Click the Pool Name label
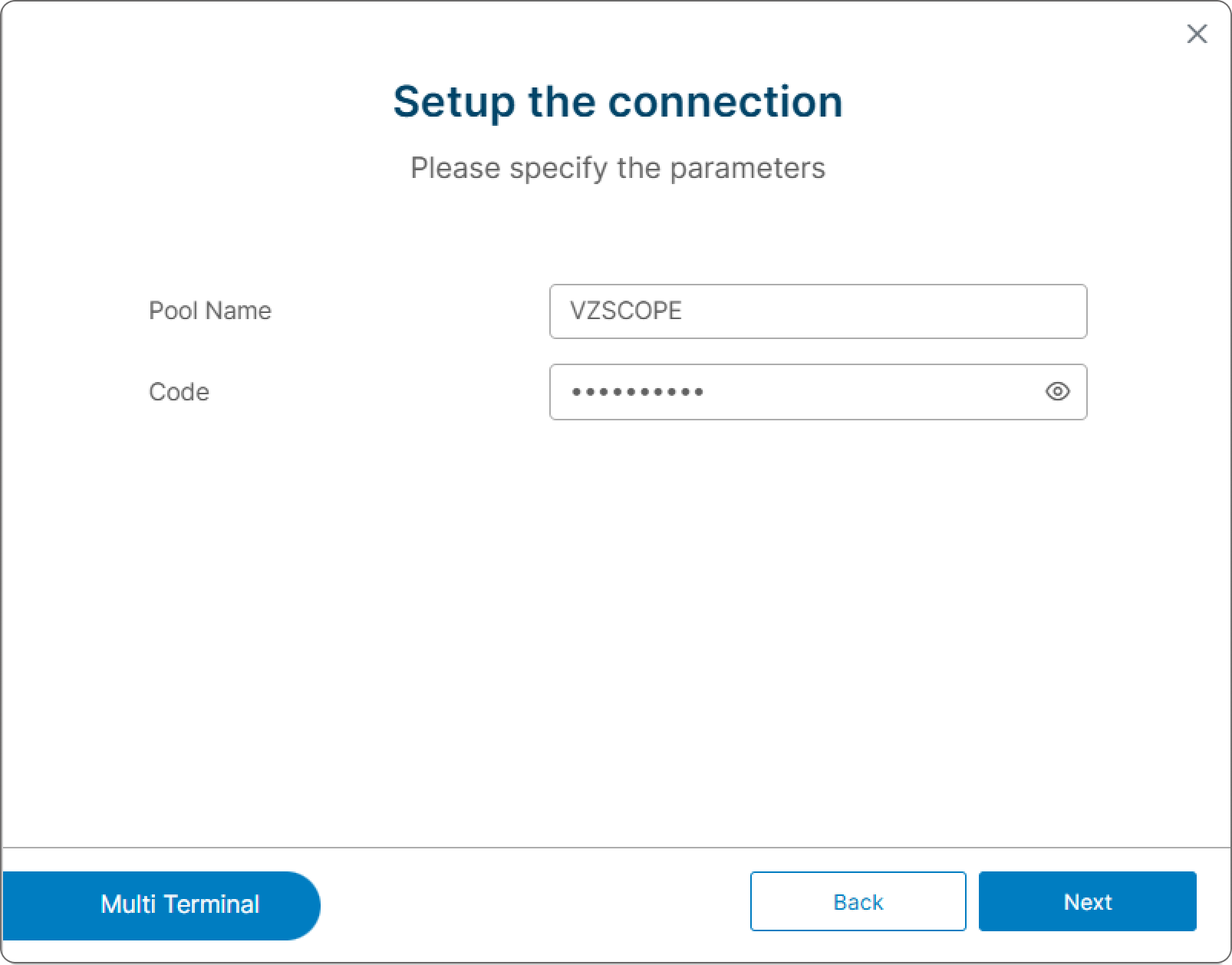This screenshot has width=1232, height=965. tap(210, 311)
